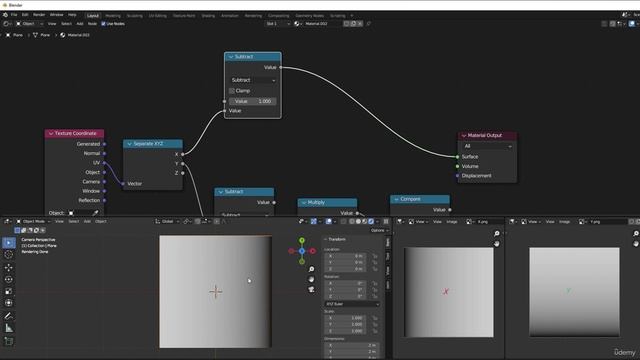Switch to wireframe viewport shading
640x360 pixels.
point(352,221)
